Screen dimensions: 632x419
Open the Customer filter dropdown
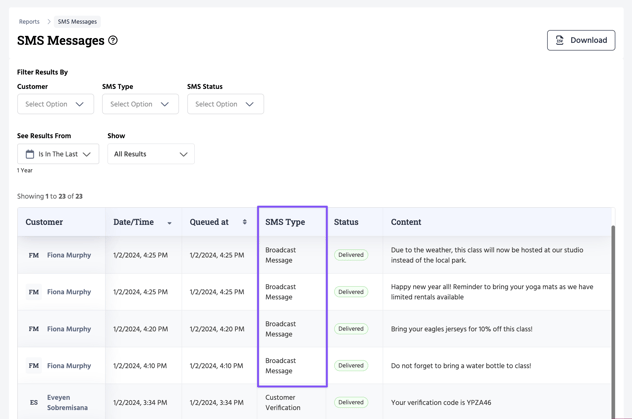(x=55, y=104)
